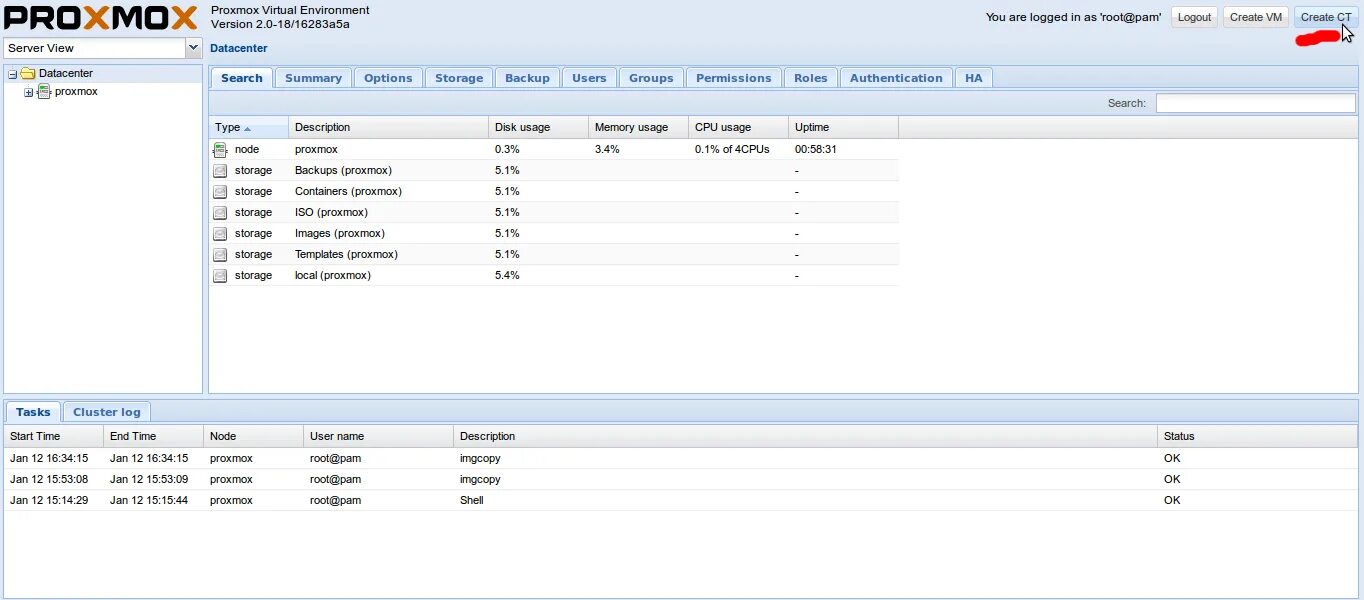Screen dimensions: 1364x600
Task: Open the HA tab
Action: pyautogui.click(x=974, y=78)
